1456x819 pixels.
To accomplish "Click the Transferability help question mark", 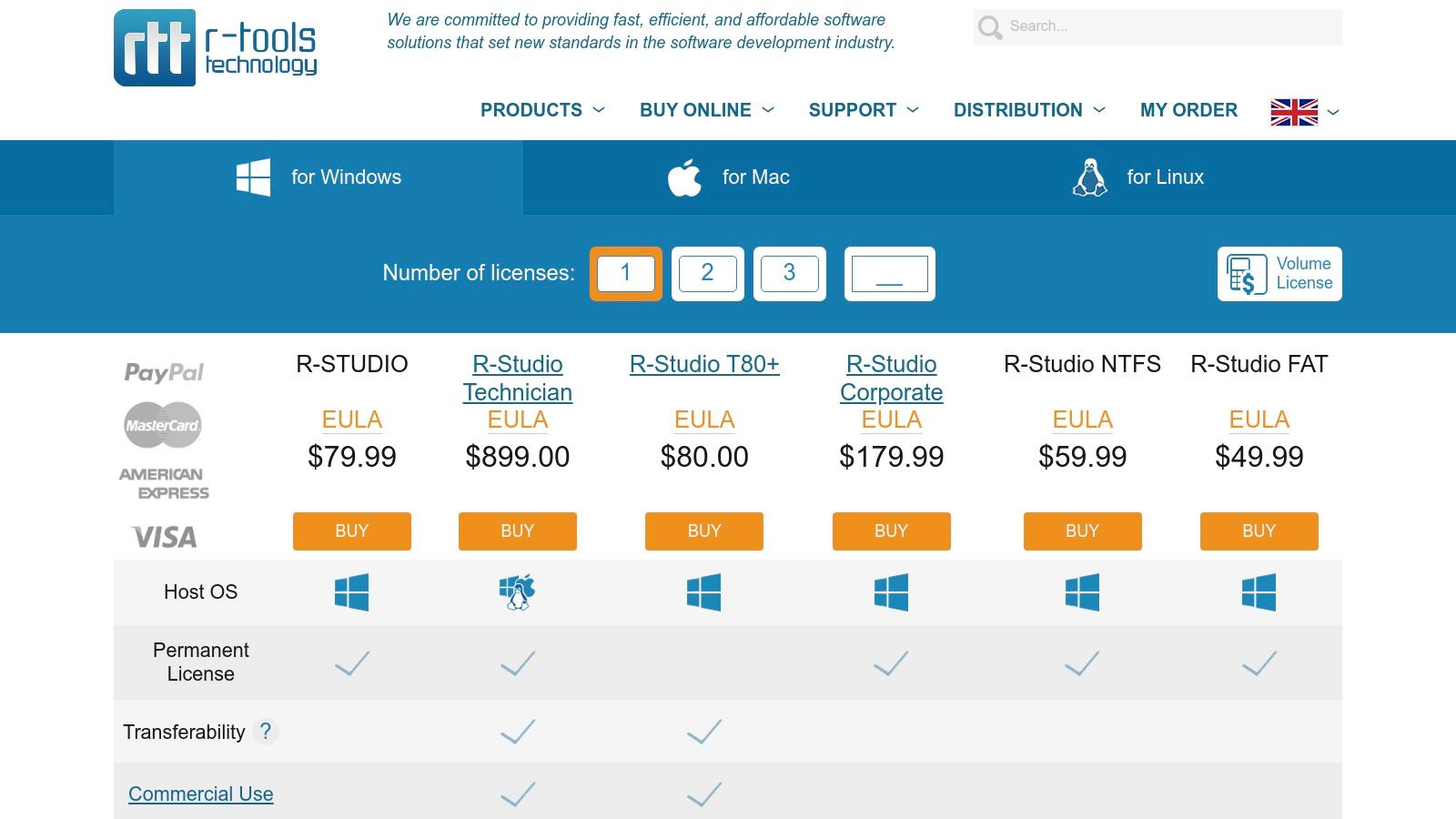I will click(265, 732).
